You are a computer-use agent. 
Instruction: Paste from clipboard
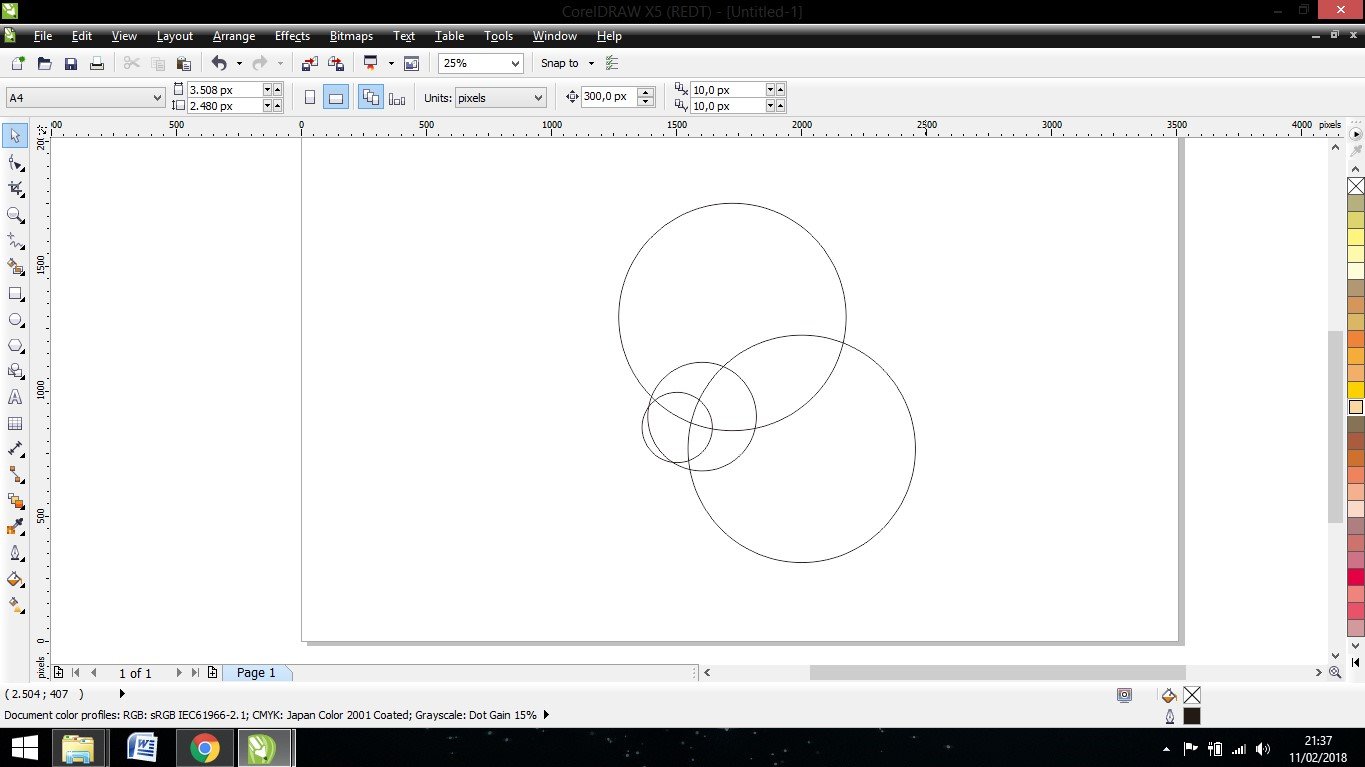pyautogui.click(x=183, y=63)
